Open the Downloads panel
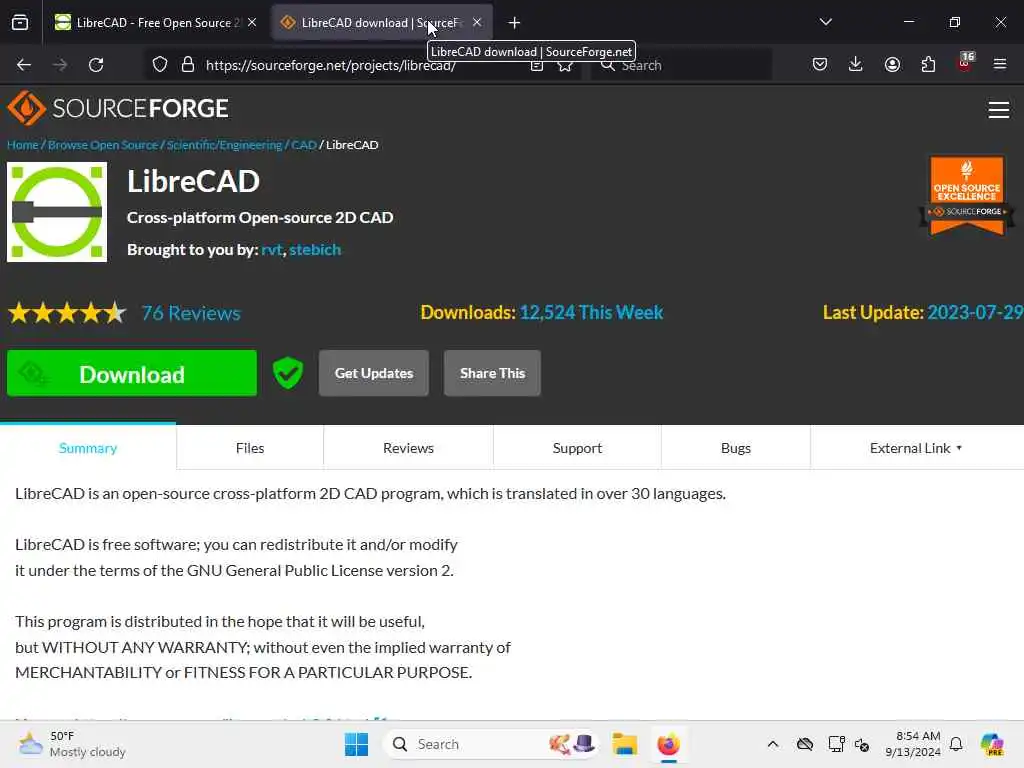This screenshot has height=768, width=1024. click(x=856, y=64)
